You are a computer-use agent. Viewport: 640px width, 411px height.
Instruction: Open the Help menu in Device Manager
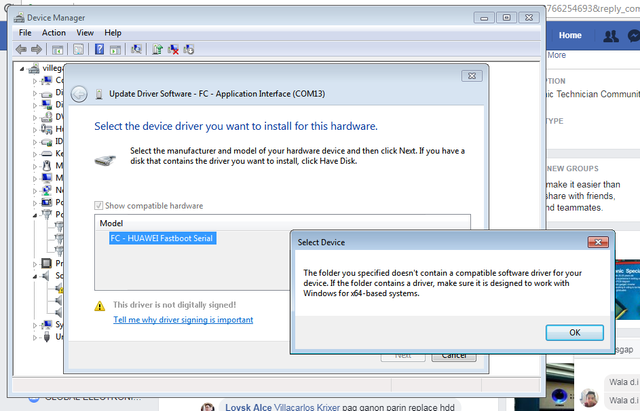tap(113, 33)
